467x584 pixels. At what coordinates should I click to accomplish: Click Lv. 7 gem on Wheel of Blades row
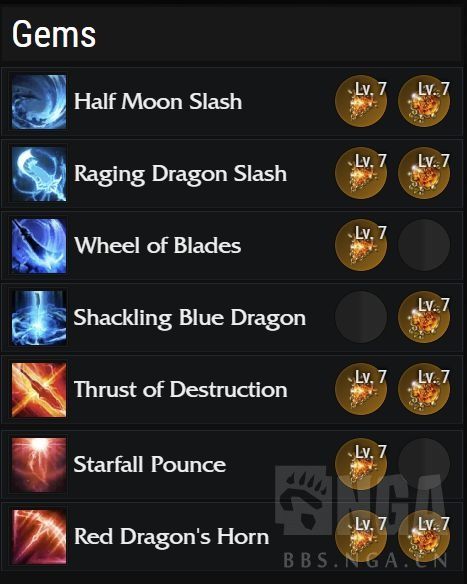(361, 245)
